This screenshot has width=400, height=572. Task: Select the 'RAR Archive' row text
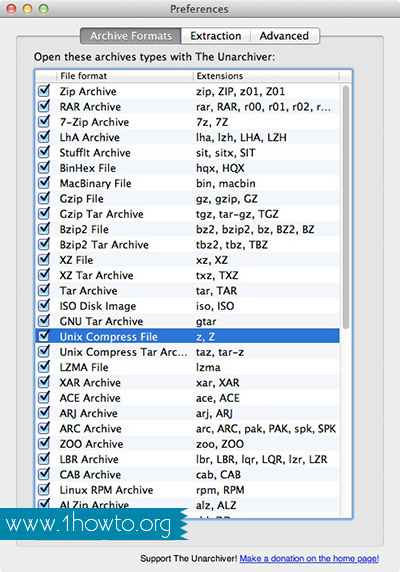coord(90,107)
